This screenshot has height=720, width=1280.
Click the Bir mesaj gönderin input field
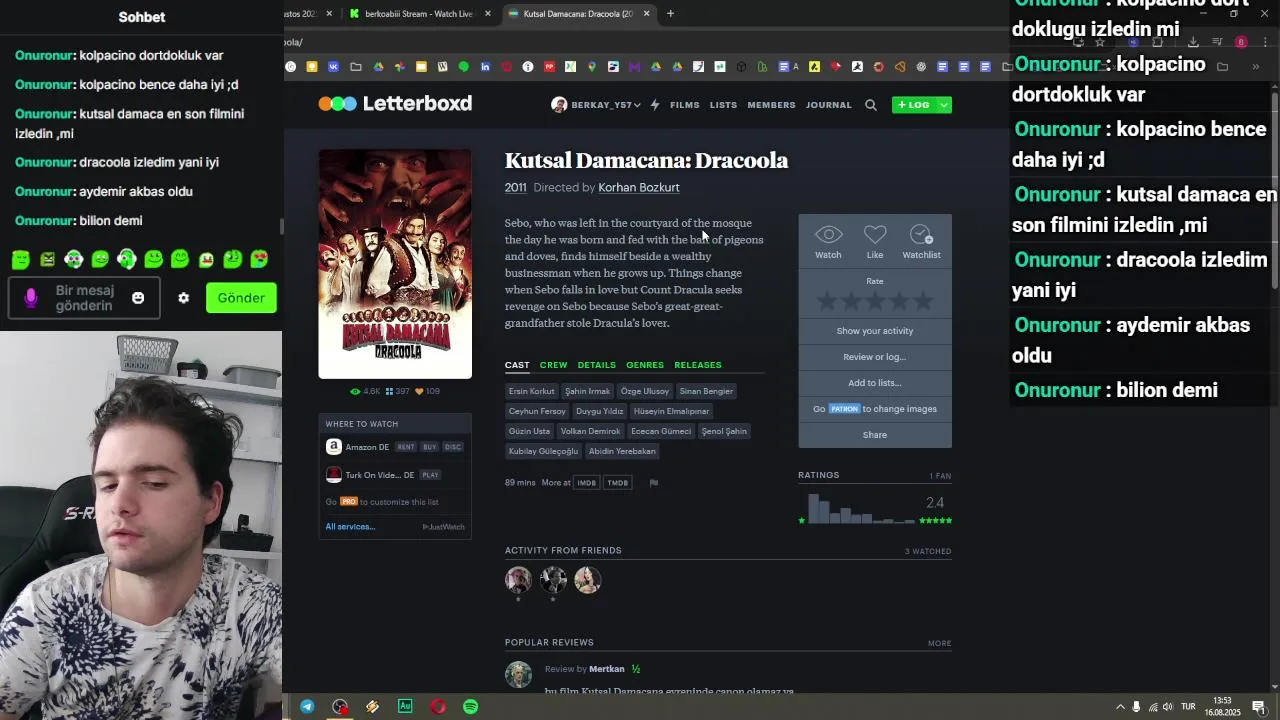pyautogui.click(x=84, y=298)
